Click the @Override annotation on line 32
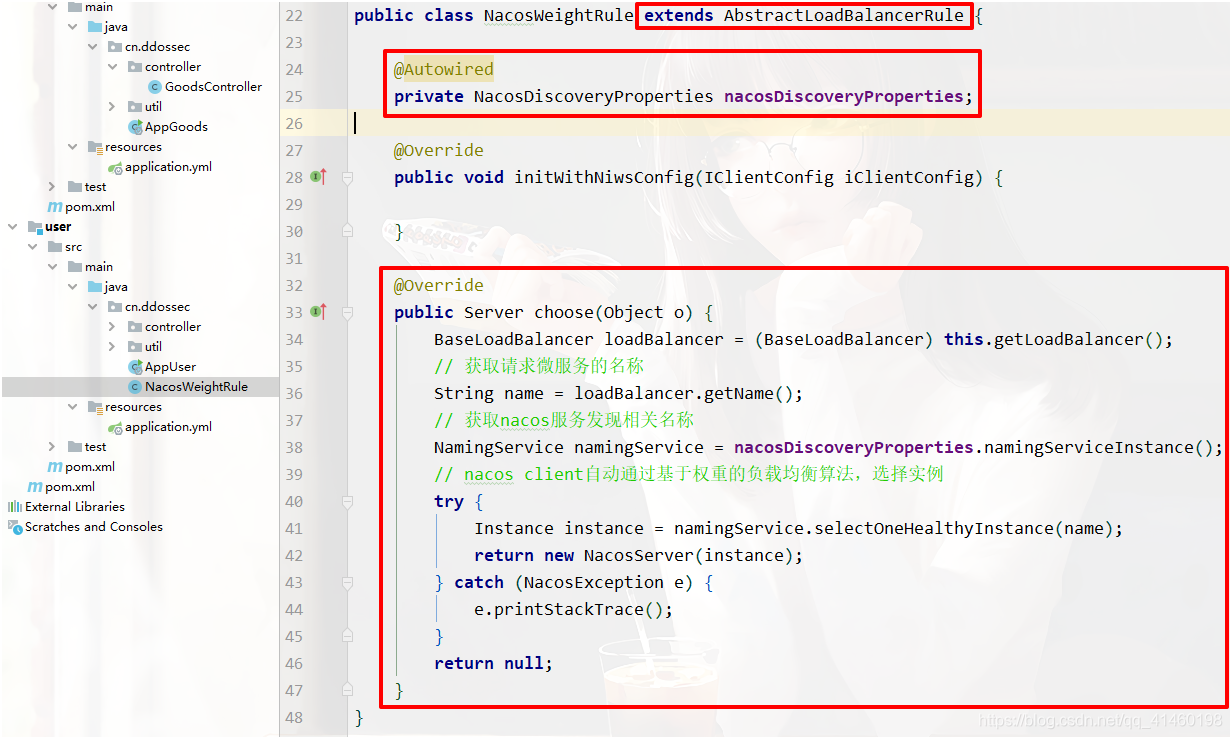Viewport: 1232px width, 739px height. point(438,285)
